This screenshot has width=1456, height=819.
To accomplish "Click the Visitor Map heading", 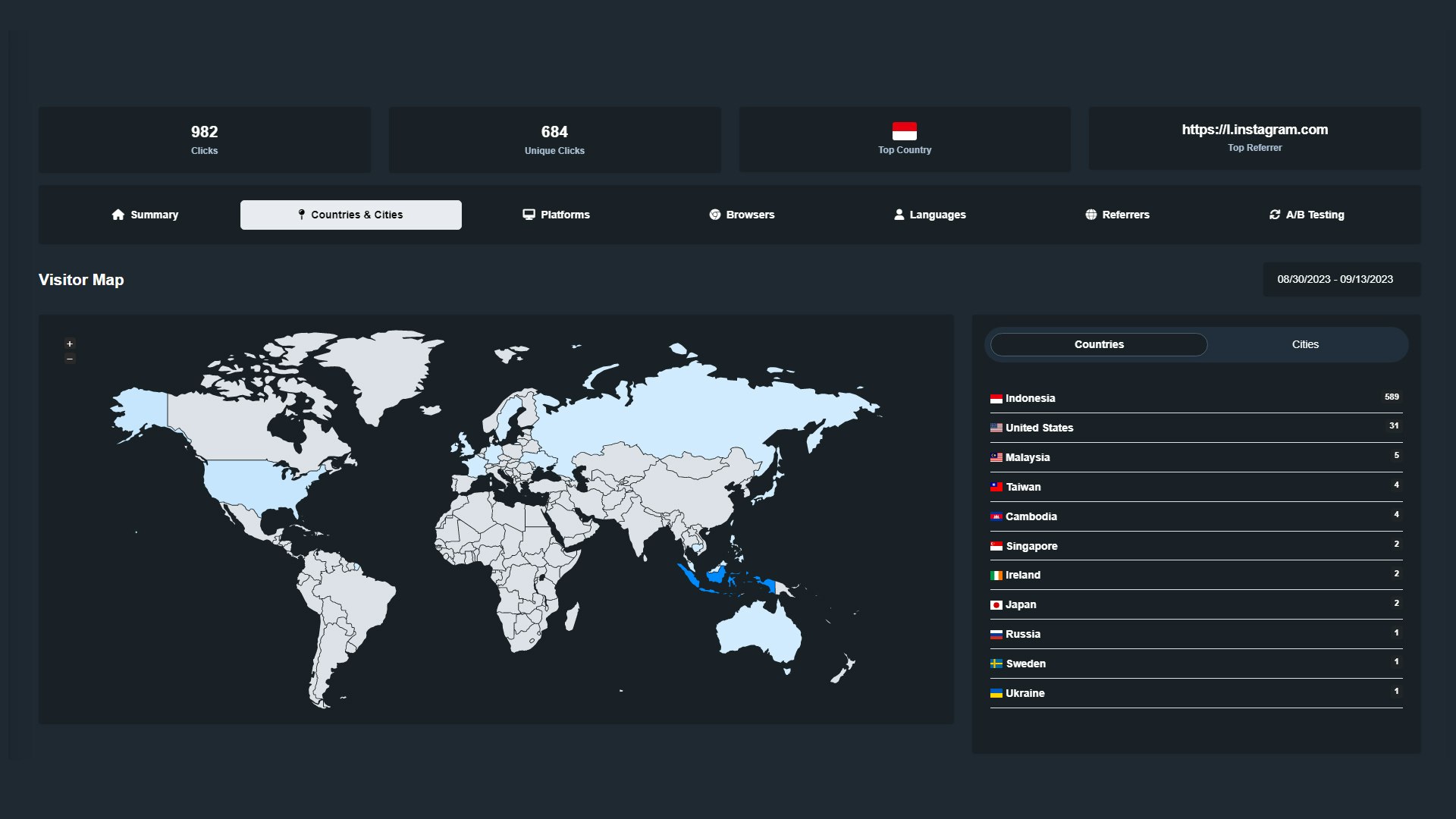I will coord(81,280).
